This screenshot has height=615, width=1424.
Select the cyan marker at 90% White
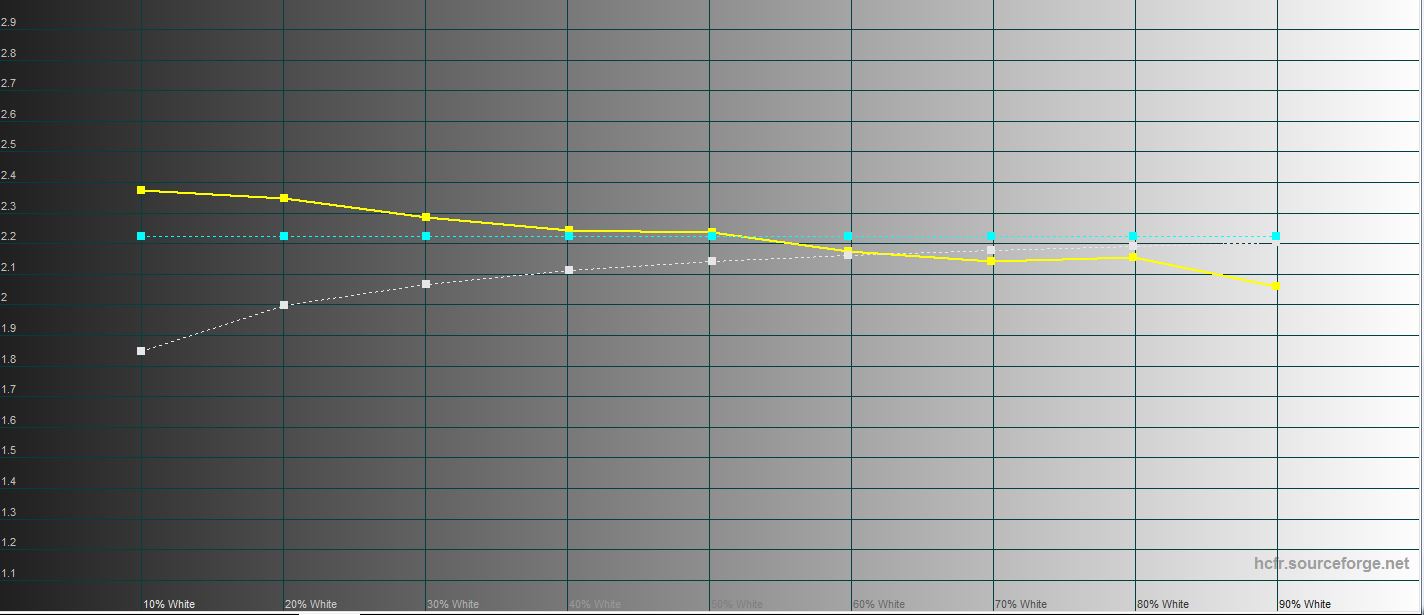pos(1276,236)
